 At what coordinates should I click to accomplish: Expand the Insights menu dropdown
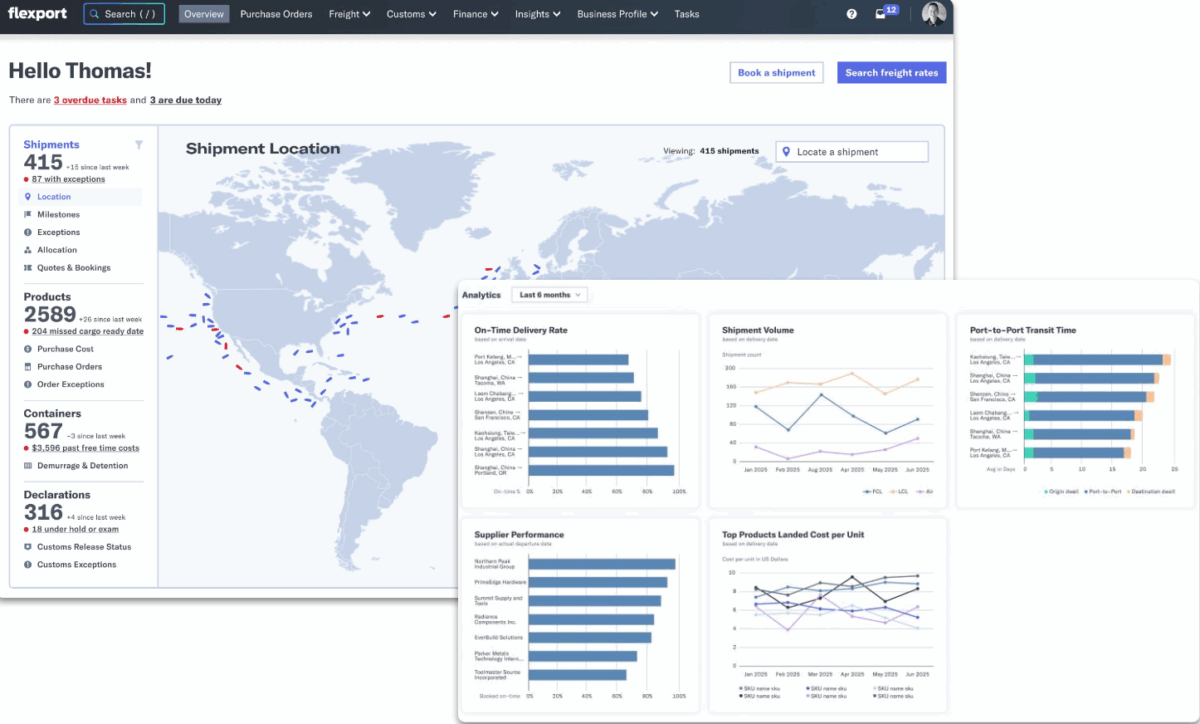[x=538, y=14]
